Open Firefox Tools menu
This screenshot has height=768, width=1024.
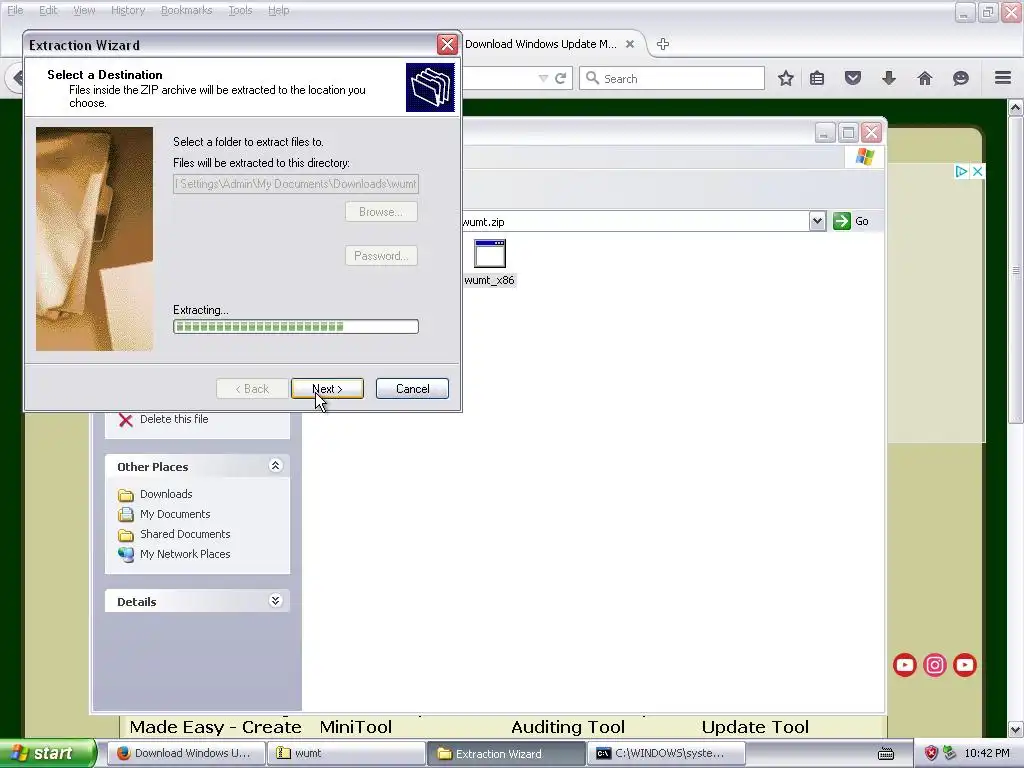[x=240, y=10]
